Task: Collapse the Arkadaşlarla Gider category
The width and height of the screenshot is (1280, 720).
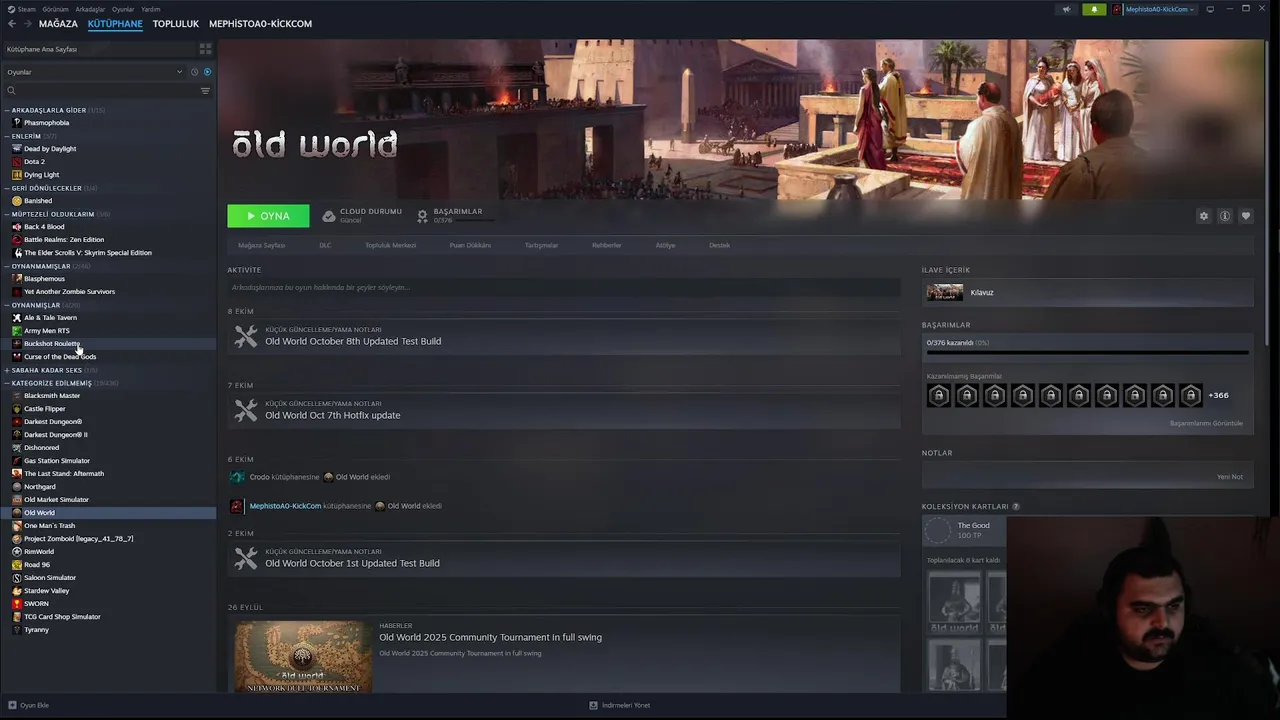Action: (7, 110)
